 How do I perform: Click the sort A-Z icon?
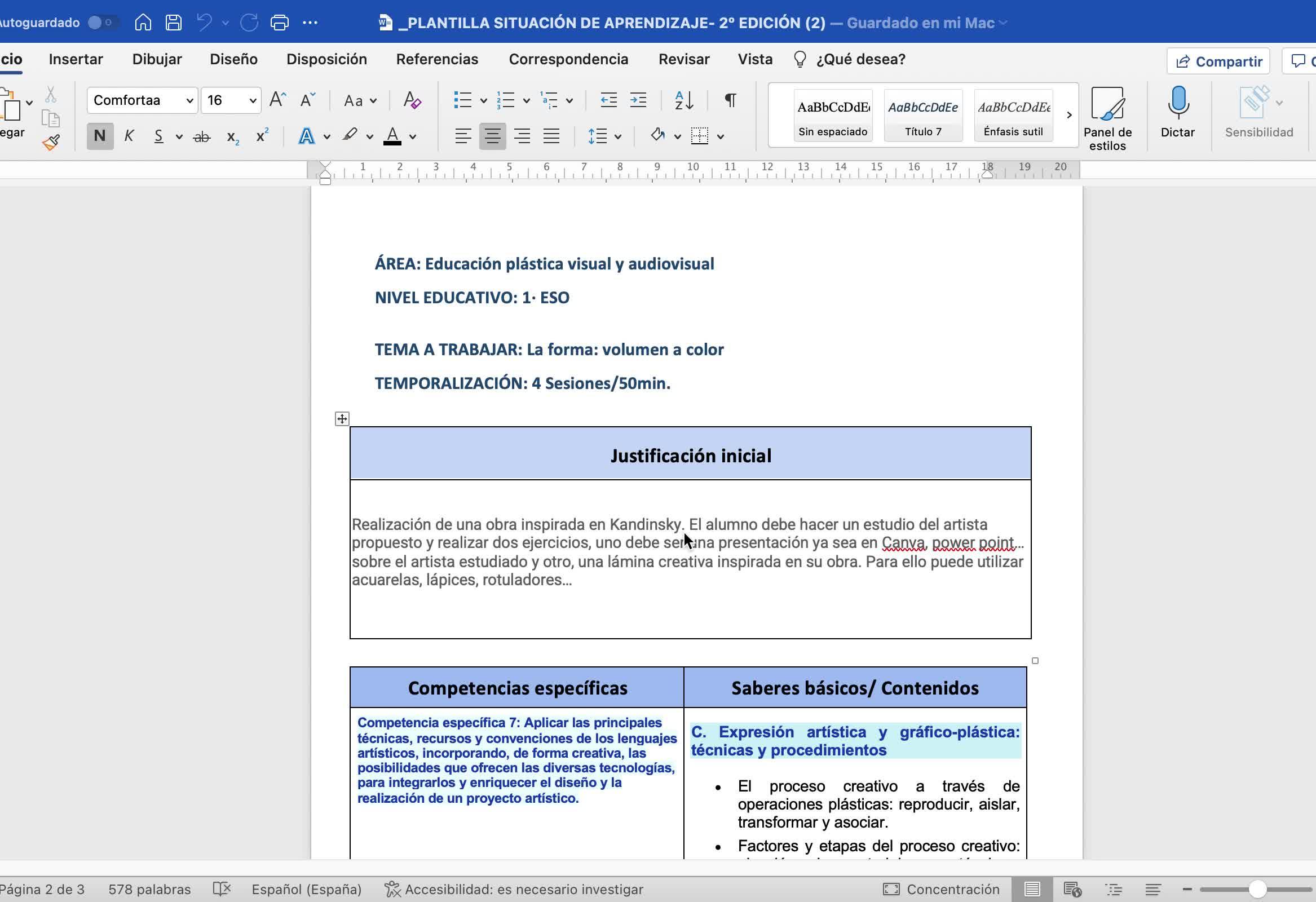pos(684,101)
